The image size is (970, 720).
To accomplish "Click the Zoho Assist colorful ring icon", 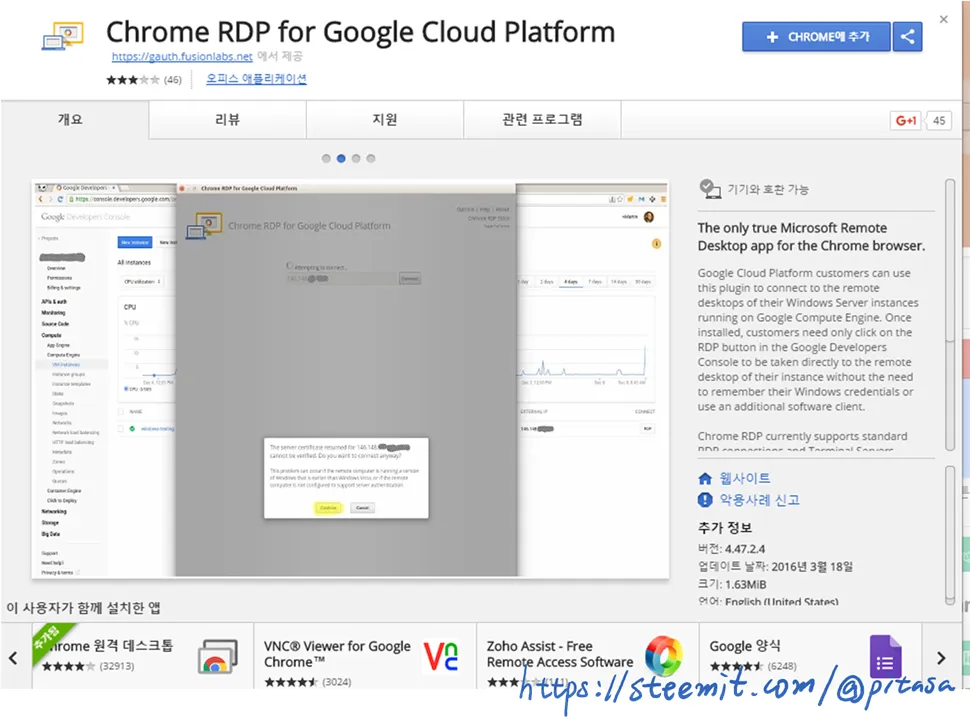I will tap(663, 656).
